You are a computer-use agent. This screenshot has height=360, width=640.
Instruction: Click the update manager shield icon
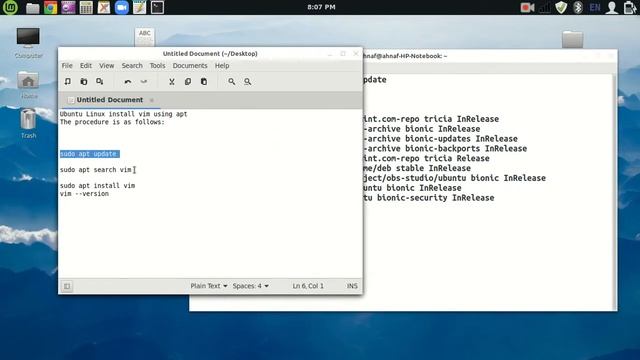click(561, 8)
